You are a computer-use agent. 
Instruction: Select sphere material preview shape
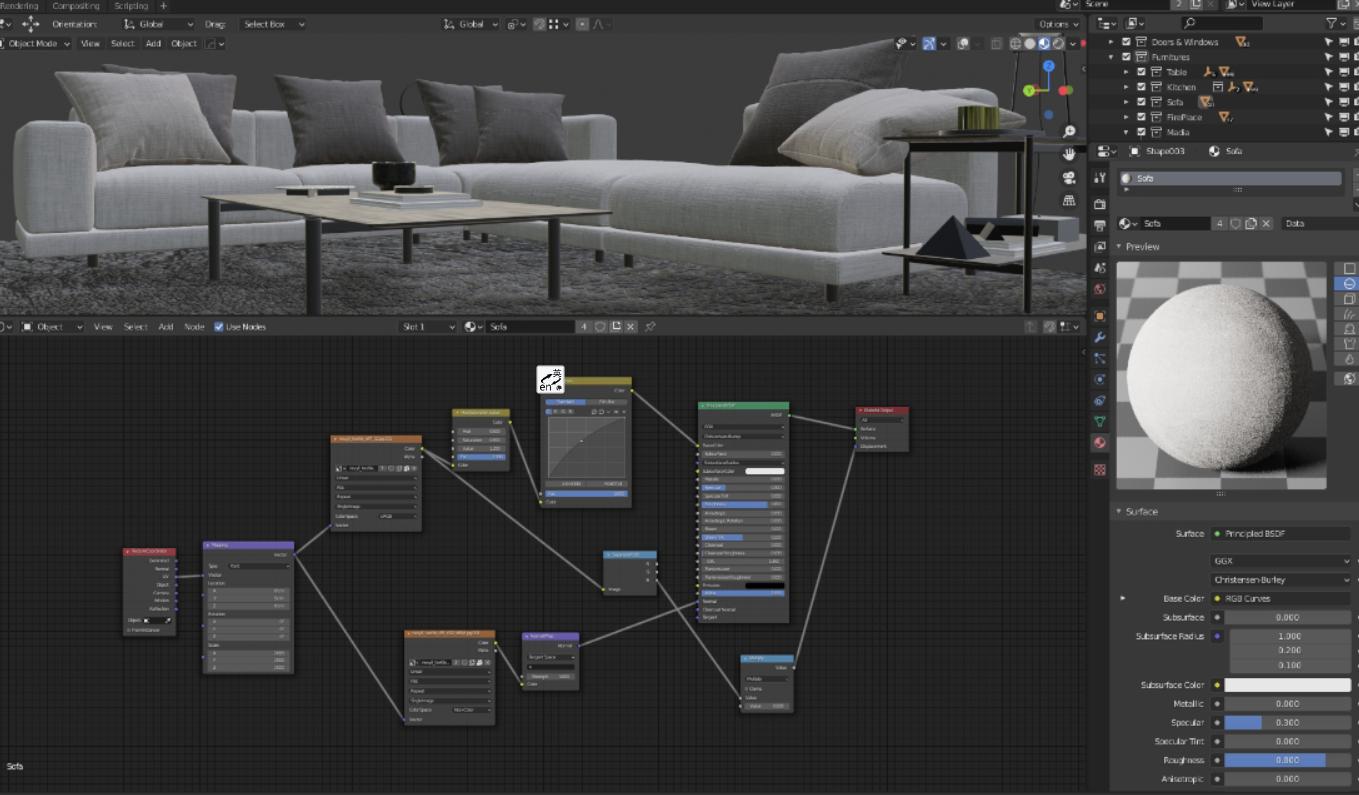1349,284
